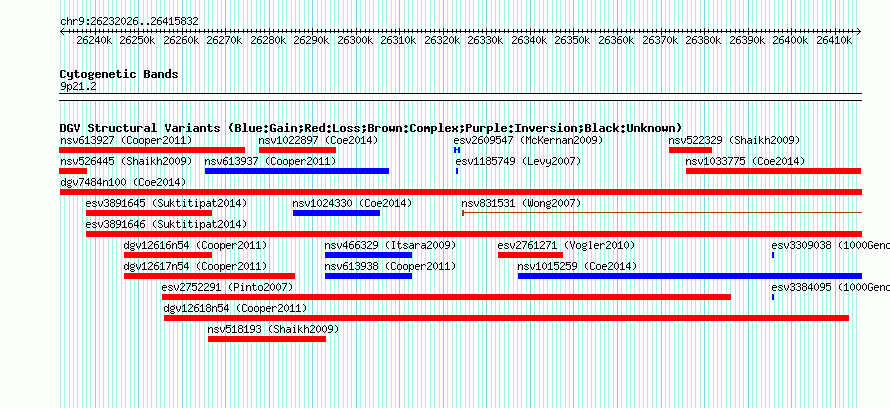
Task: Select the nsv1015259 (Coe2014) label
Action: pyautogui.click(x=577, y=266)
